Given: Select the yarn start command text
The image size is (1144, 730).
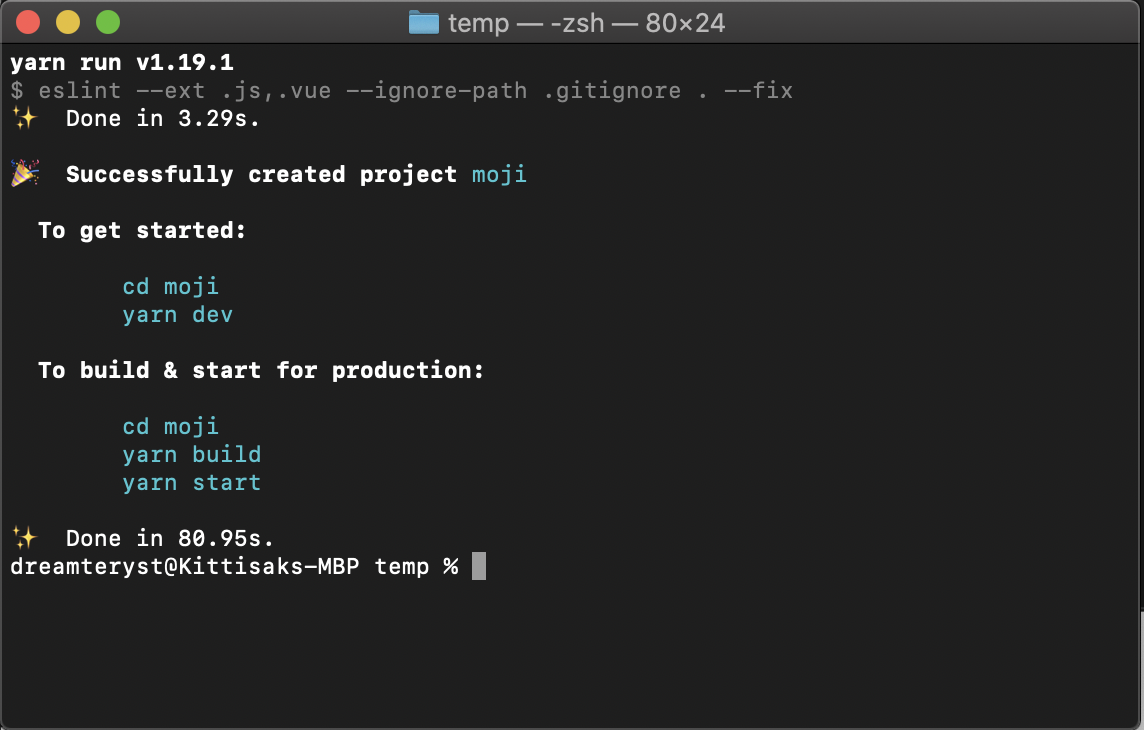Looking at the screenshot, I should (x=191, y=482).
